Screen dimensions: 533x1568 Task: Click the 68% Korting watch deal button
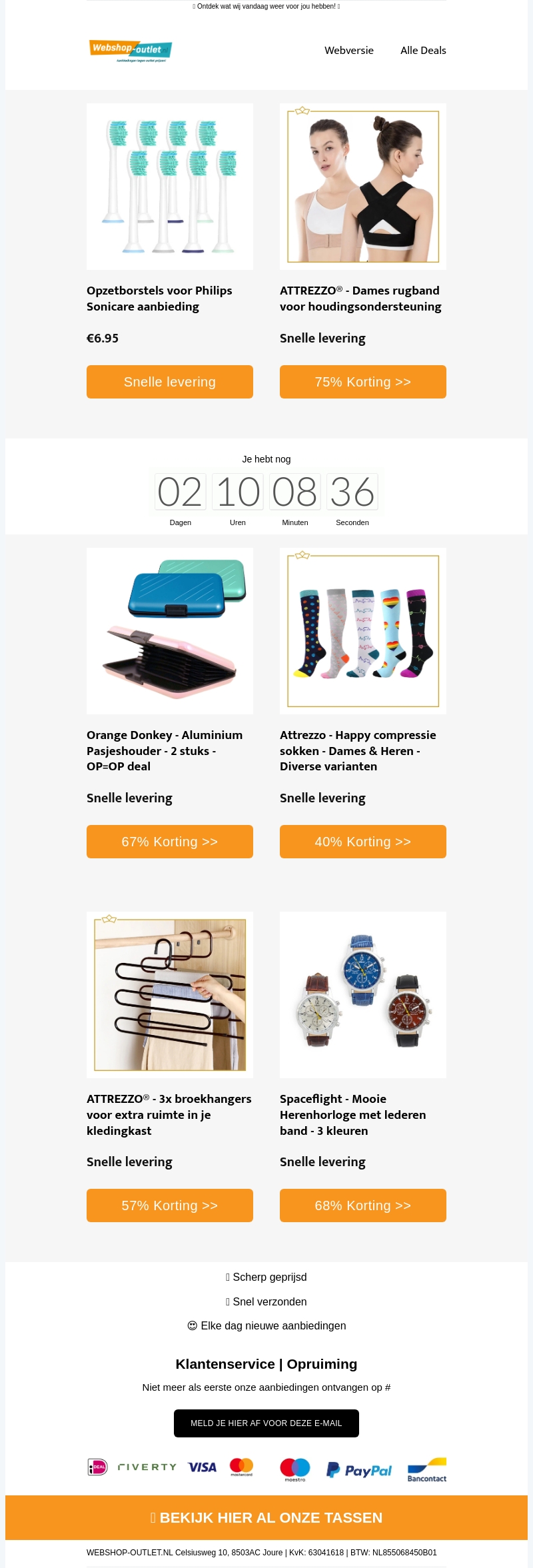click(363, 1205)
